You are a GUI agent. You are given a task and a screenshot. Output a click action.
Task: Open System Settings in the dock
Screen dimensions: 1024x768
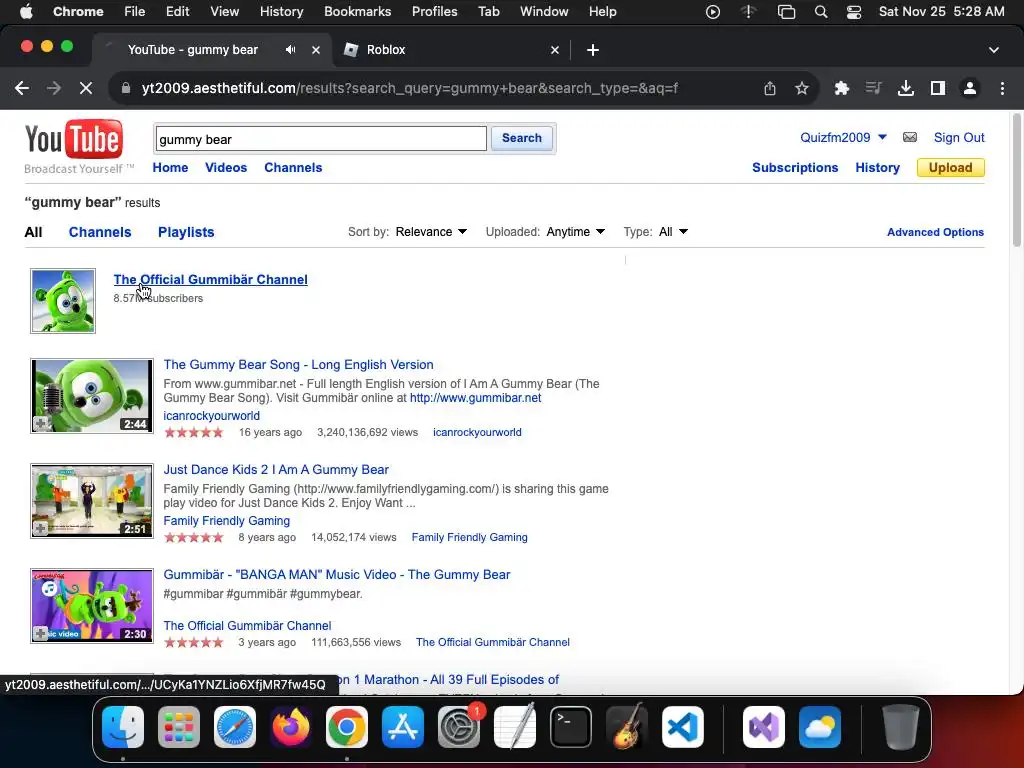pyautogui.click(x=459, y=727)
